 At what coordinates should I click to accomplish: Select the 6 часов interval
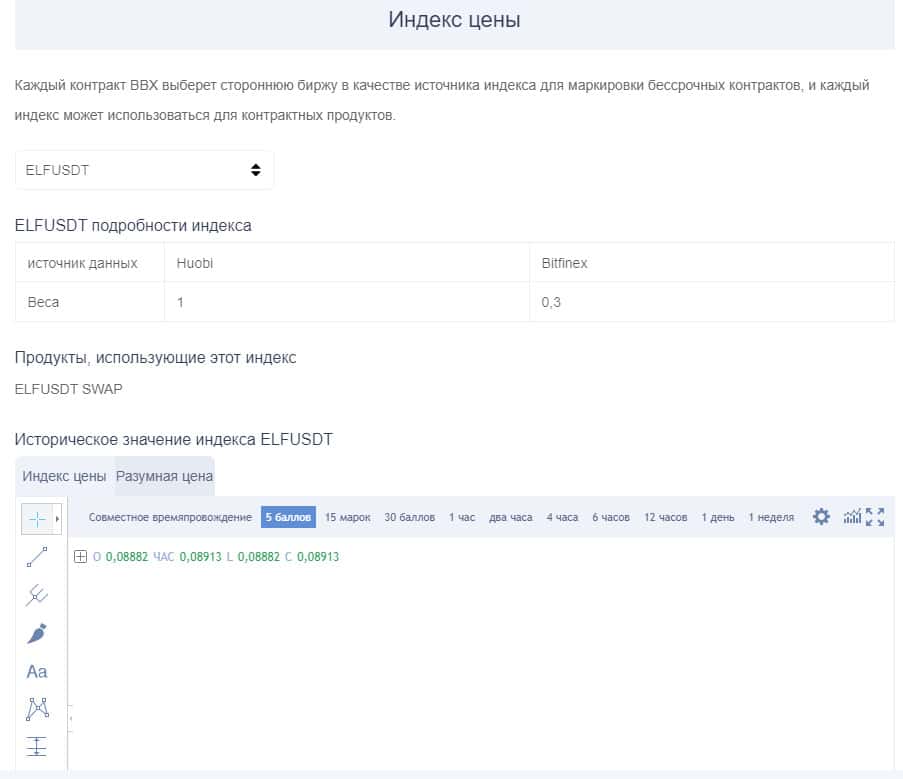tap(611, 517)
